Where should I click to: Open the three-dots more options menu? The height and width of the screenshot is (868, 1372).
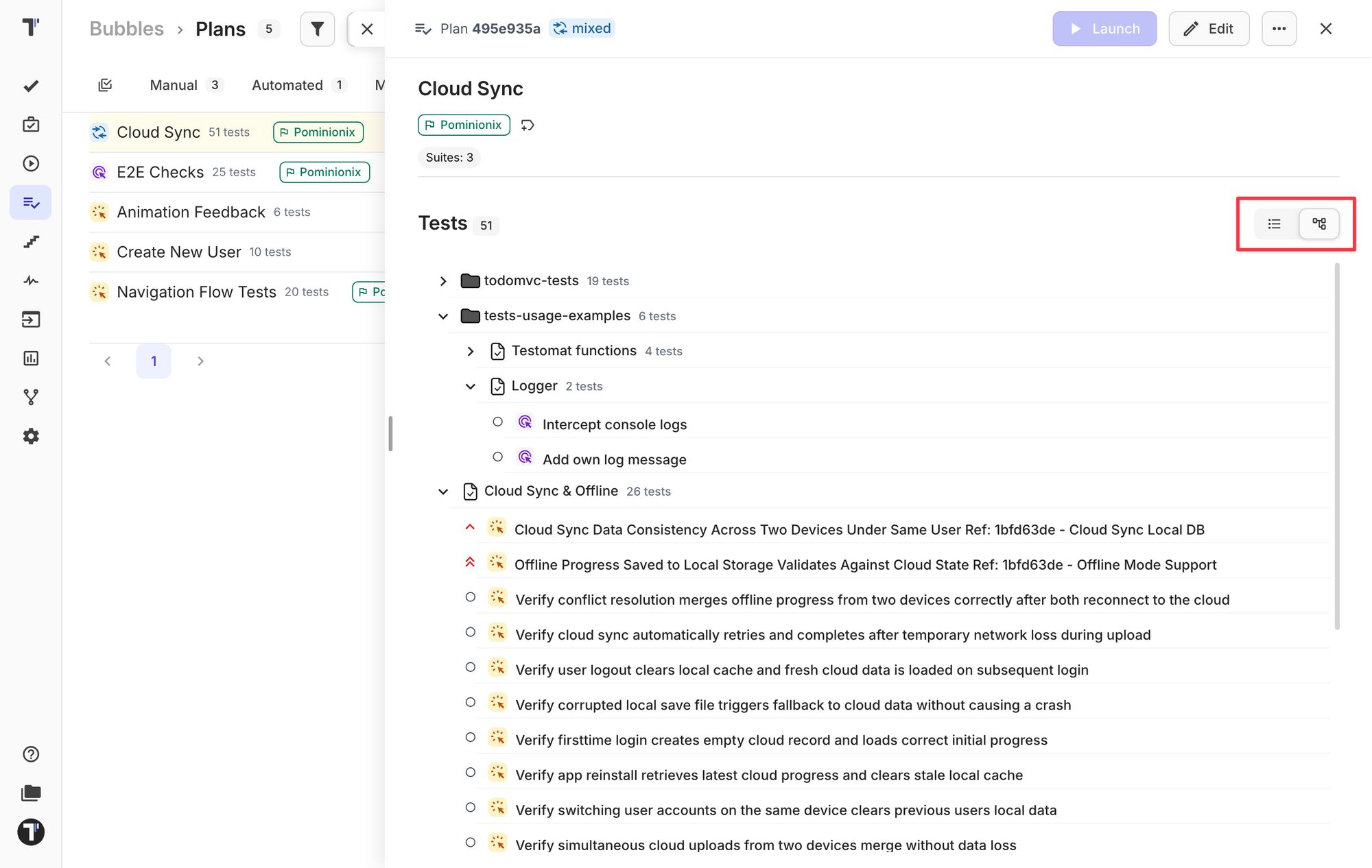[x=1279, y=29]
